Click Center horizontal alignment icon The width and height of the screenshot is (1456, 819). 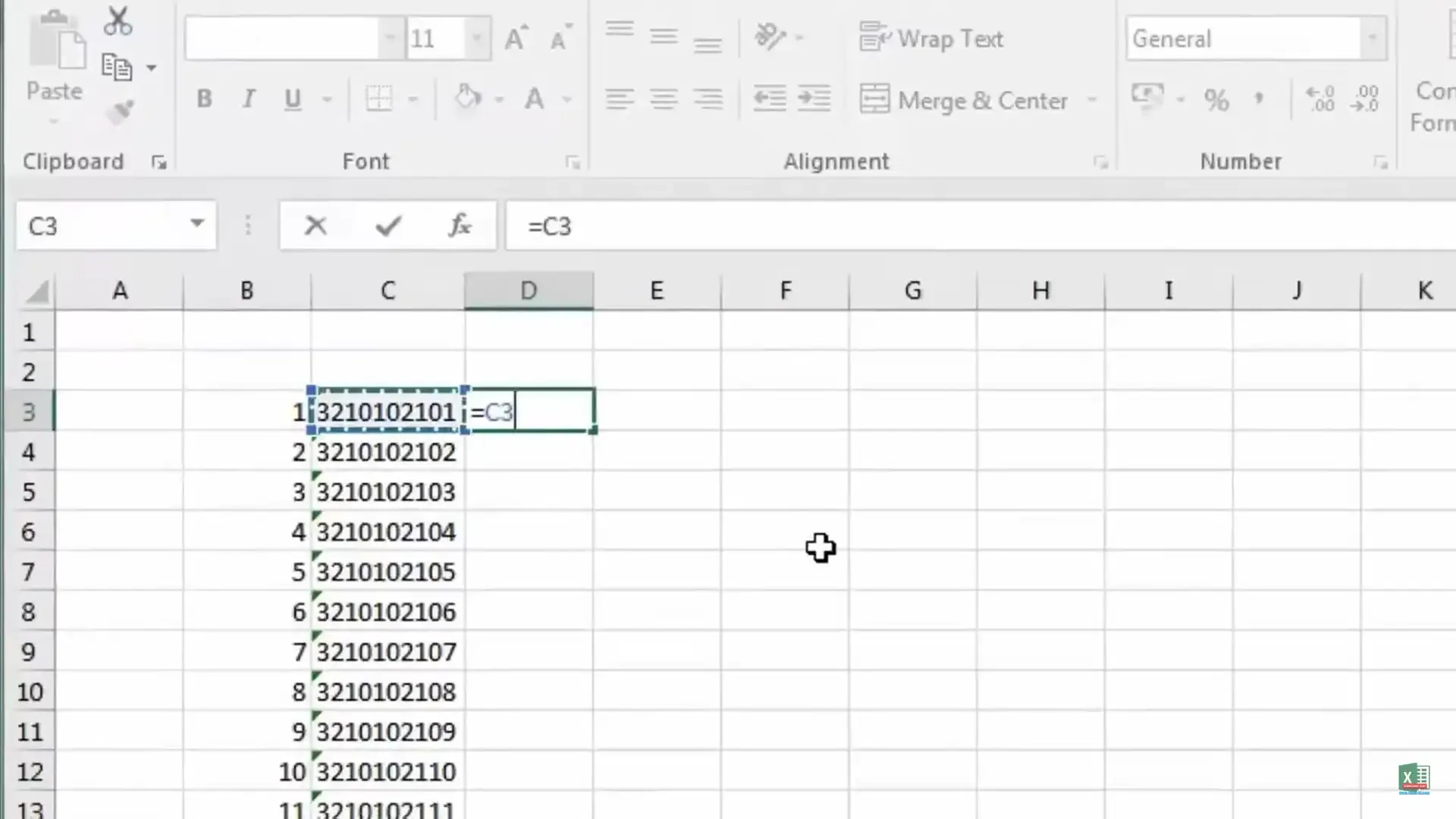(x=664, y=99)
